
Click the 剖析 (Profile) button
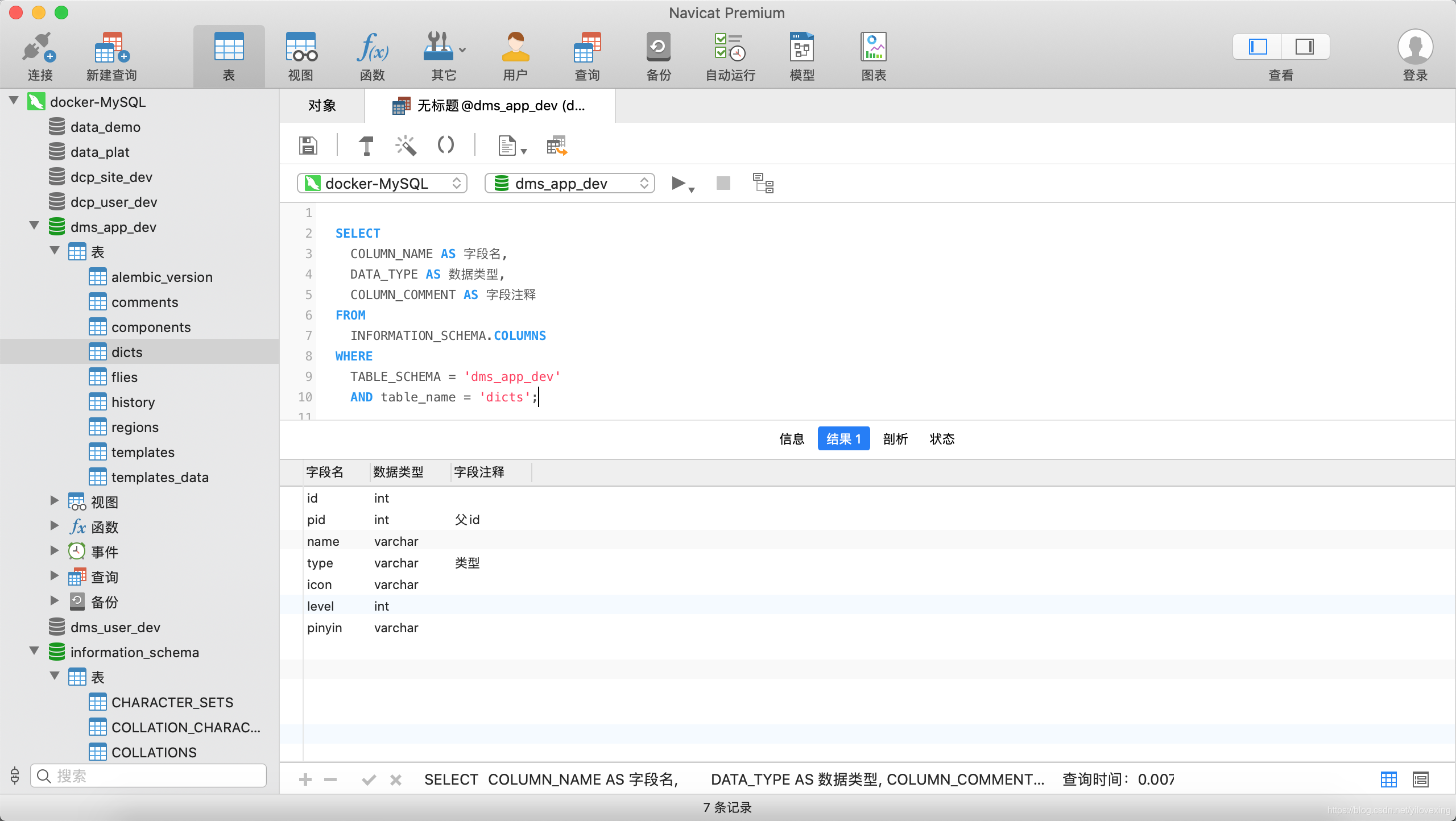pos(895,439)
